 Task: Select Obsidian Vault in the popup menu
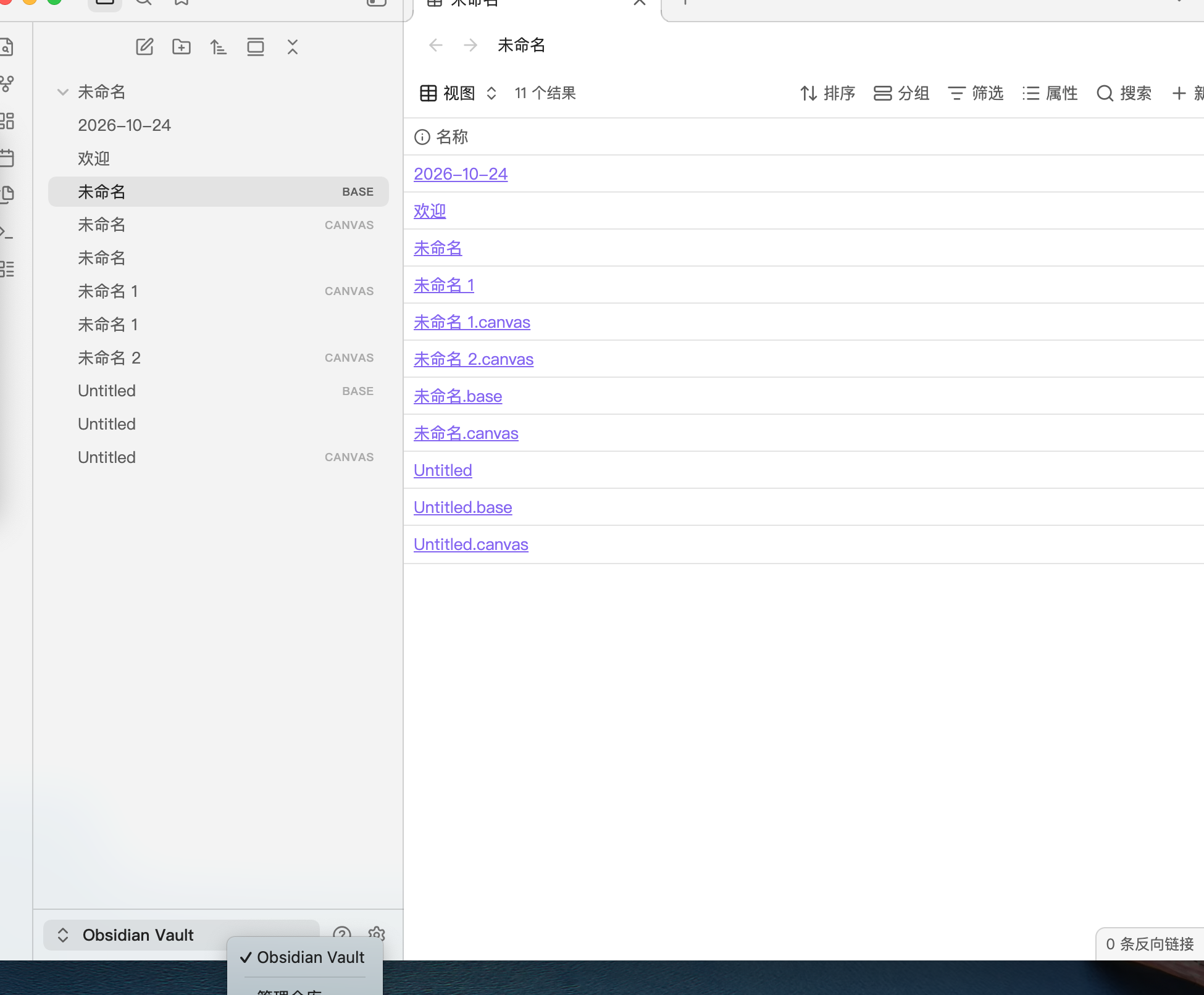coord(305,957)
